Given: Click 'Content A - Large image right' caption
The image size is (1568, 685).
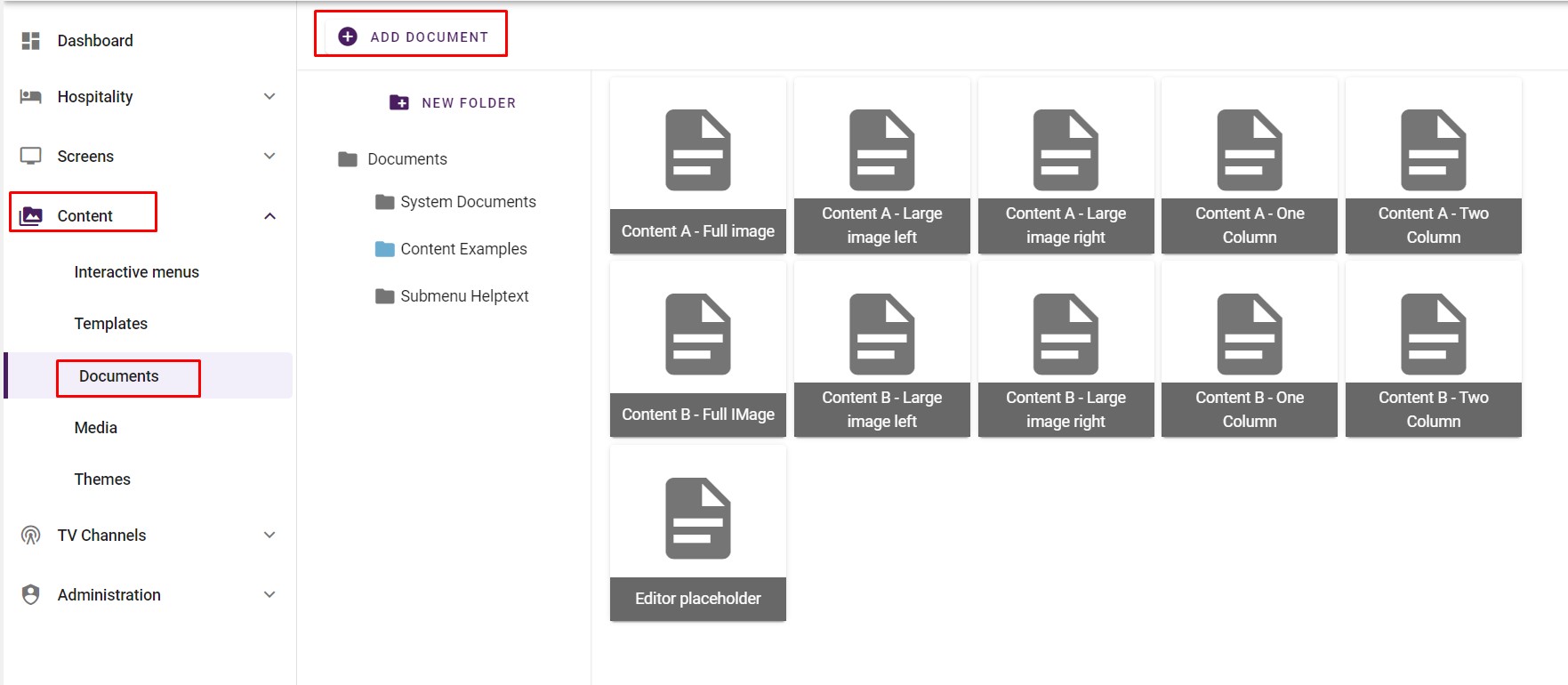Looking at the screenshot, I should [x=1065, y=225].
